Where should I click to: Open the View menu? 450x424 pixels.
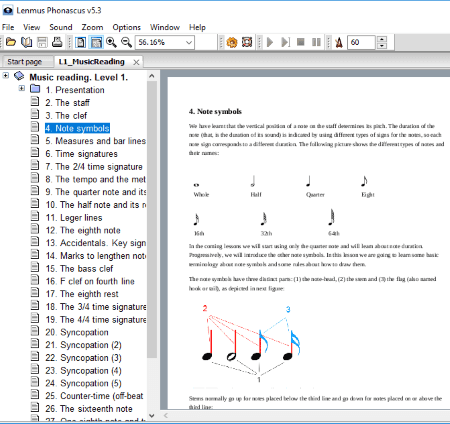click(32, 27)
